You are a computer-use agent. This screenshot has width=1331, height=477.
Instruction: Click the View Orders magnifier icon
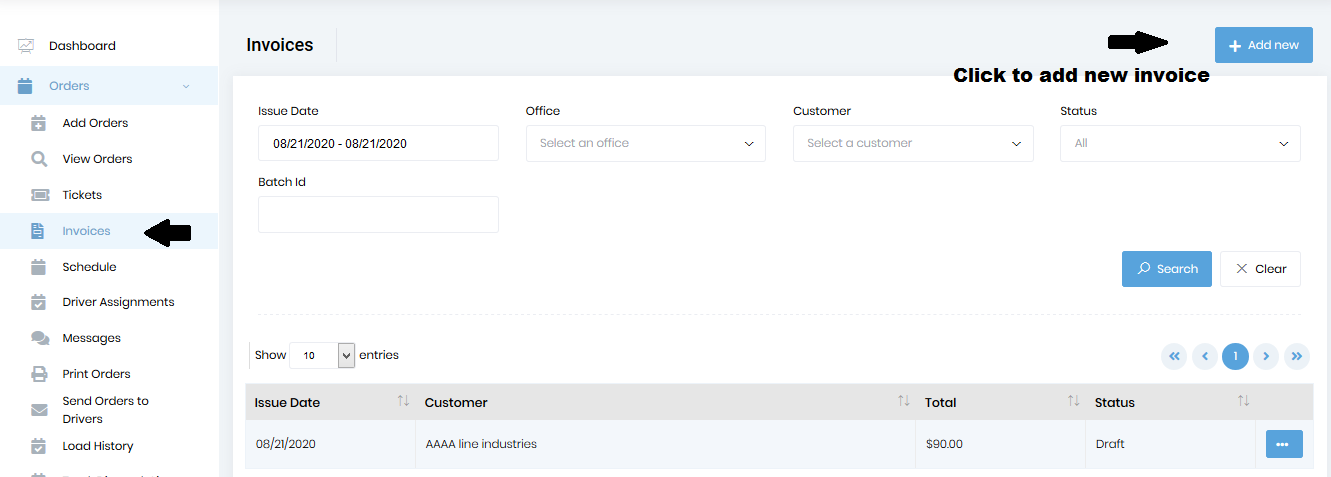pyautogui.click(x=39, y=159)
